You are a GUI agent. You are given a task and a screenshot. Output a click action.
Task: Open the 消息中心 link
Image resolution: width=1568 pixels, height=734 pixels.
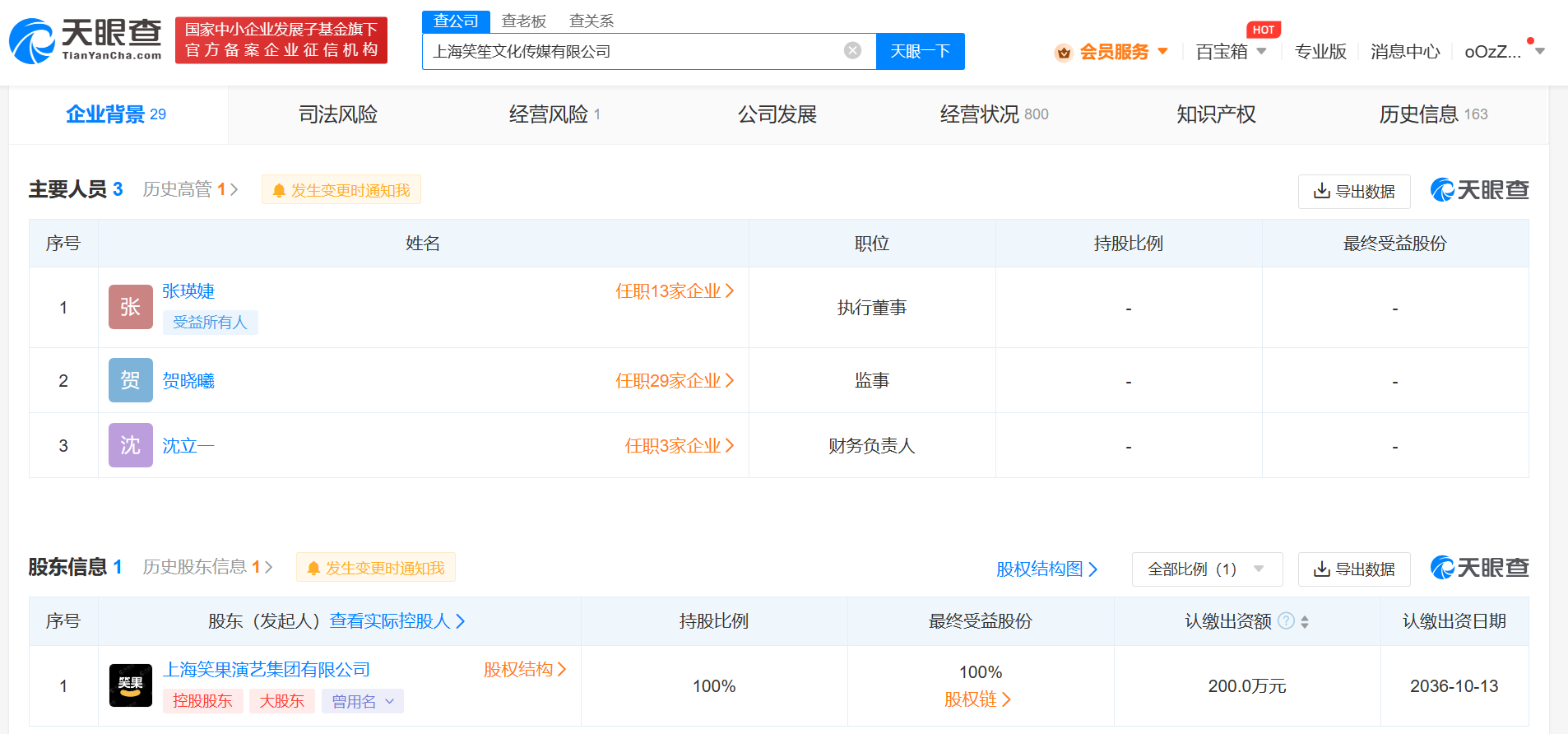pos(1405,52)
